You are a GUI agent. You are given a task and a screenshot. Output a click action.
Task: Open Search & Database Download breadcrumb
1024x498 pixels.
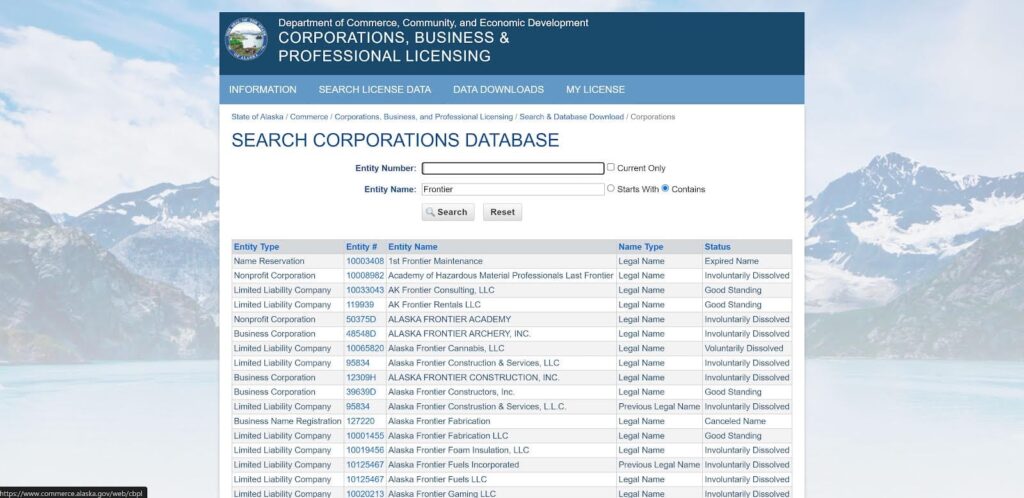pos(571,117)
